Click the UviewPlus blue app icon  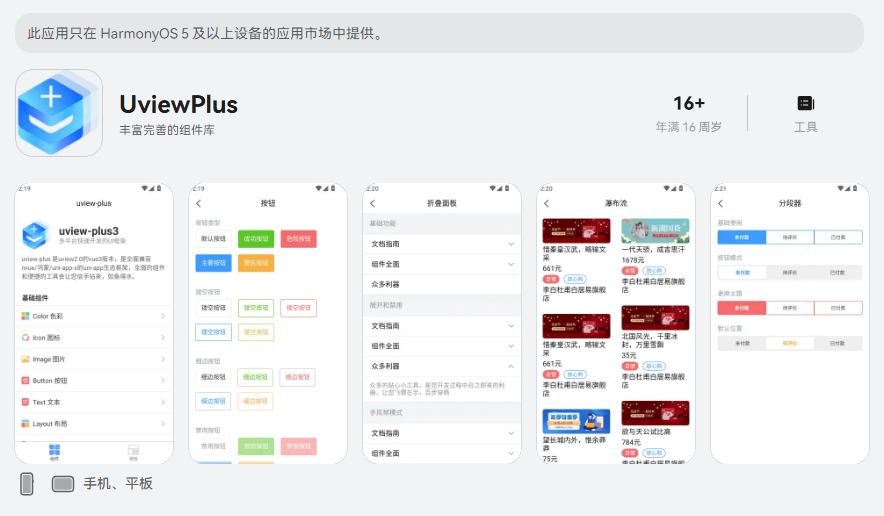tap(59, 113)
